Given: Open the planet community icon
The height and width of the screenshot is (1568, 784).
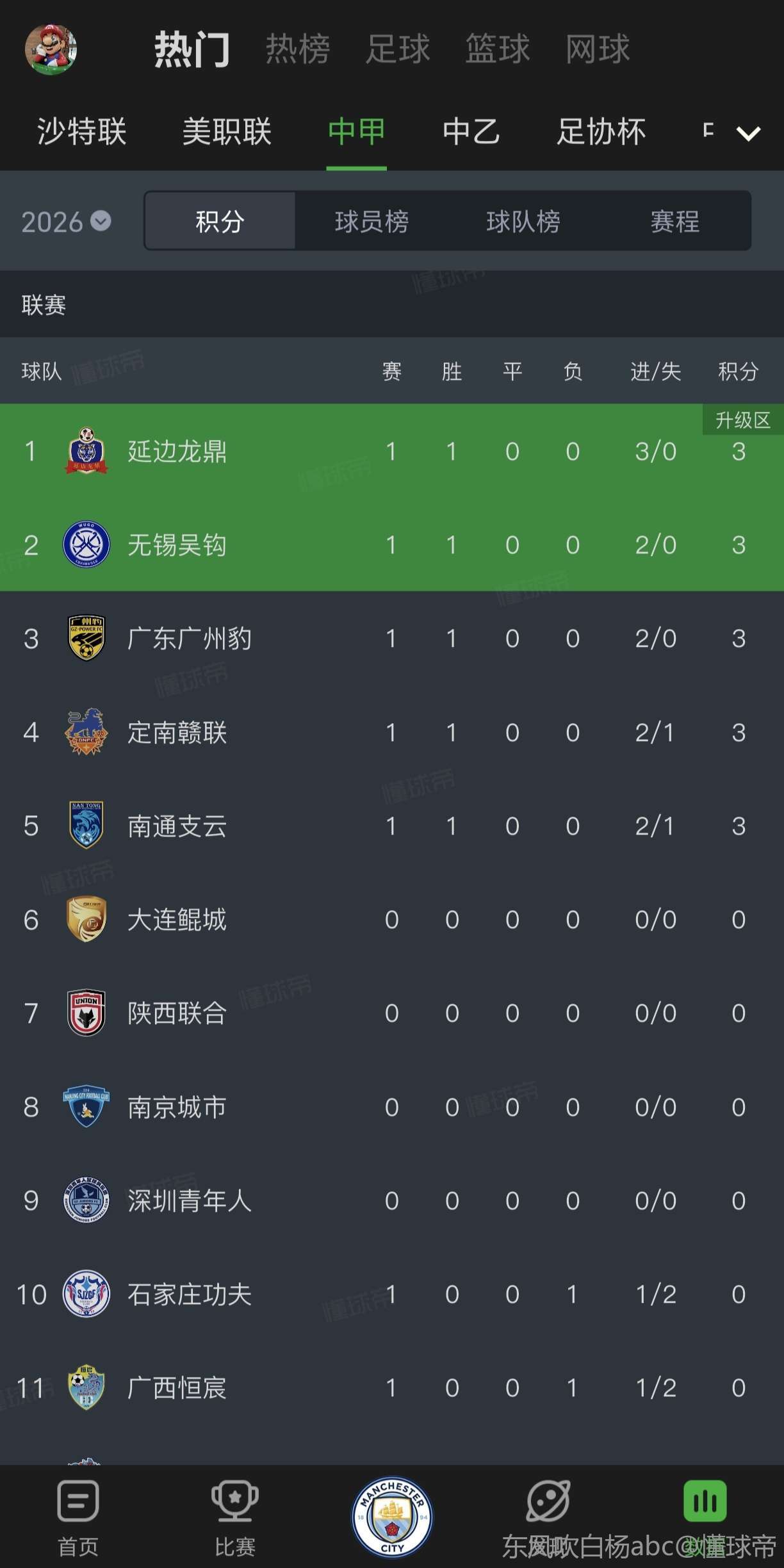Looking at the screenshot, I should point(548,1502).
